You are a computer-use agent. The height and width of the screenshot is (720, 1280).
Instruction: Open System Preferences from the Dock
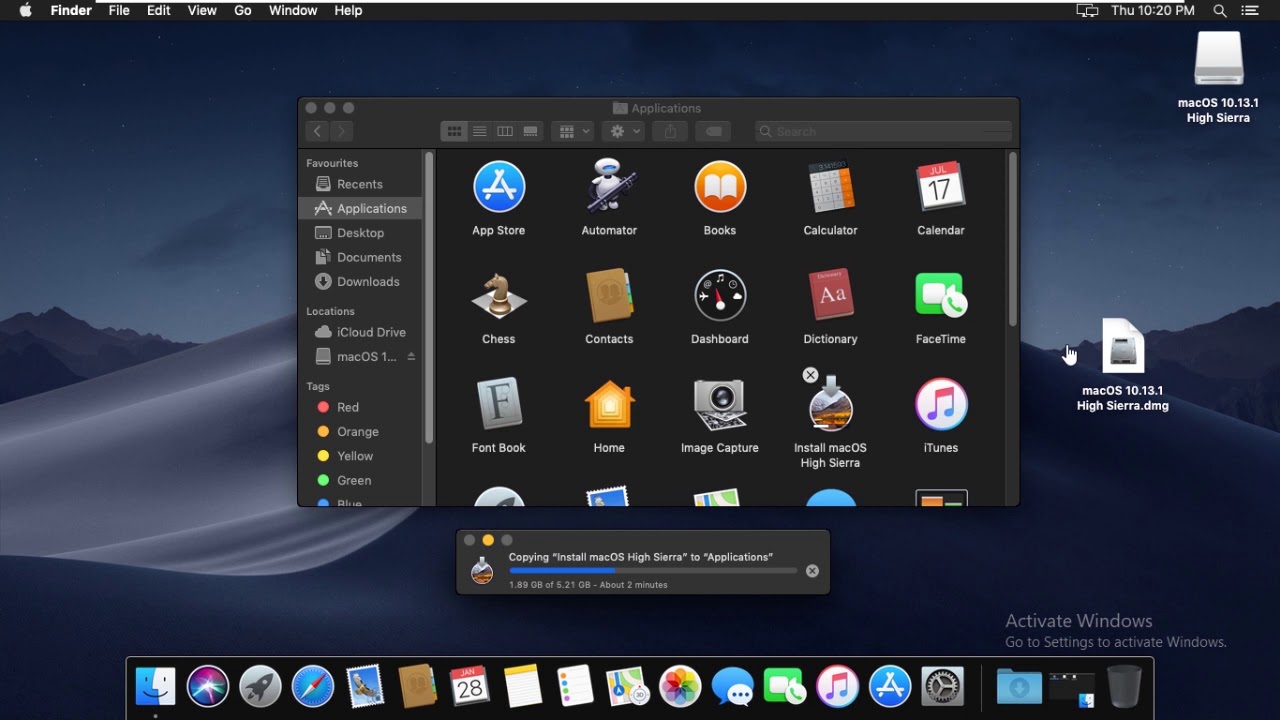pyautogui.click(x=942, y=686)
